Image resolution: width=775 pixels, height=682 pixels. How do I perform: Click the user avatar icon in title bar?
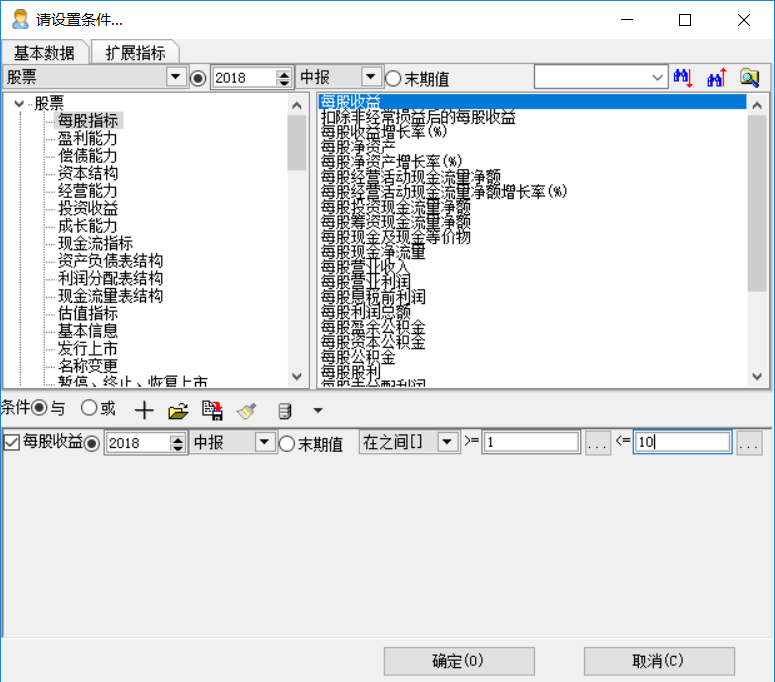click(20, 19)
